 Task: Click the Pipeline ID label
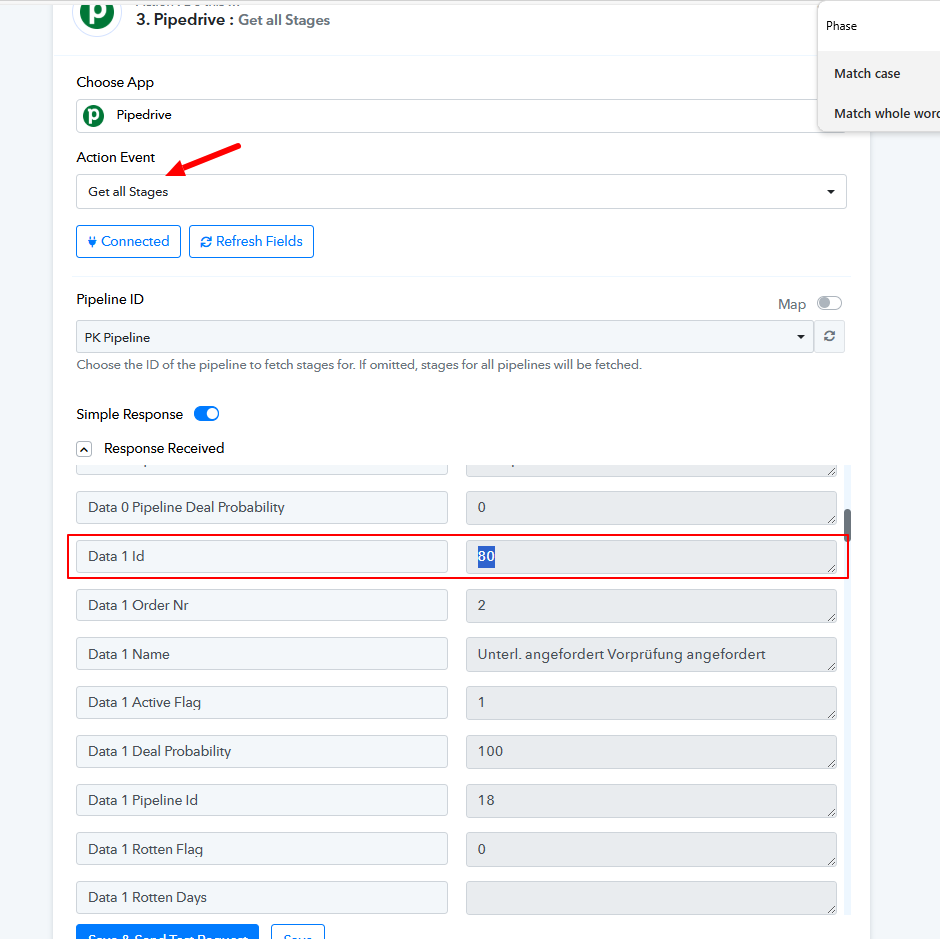point(110,299)
